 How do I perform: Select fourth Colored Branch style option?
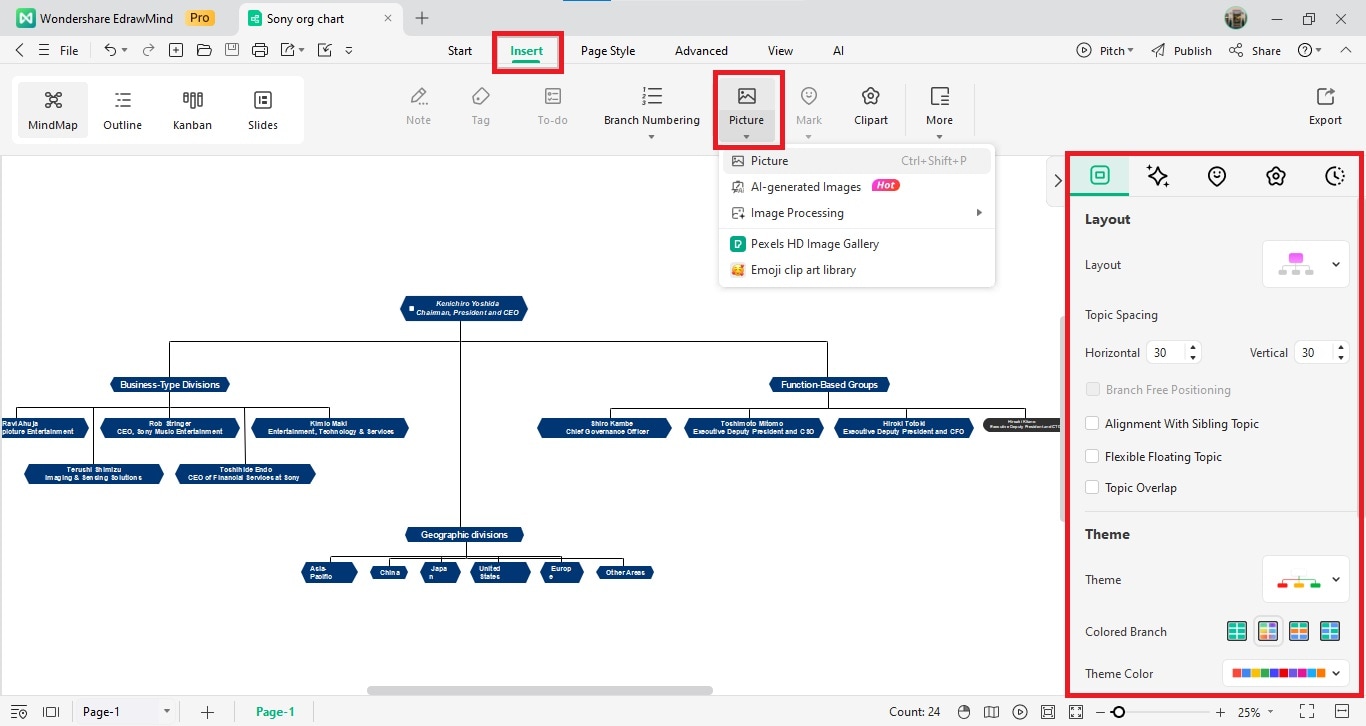[x=1330, y=631]
